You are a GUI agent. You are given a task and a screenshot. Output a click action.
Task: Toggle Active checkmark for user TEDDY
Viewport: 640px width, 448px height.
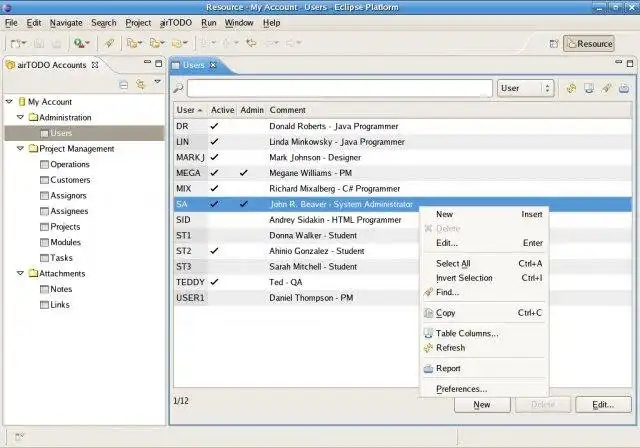coord(214,282)
